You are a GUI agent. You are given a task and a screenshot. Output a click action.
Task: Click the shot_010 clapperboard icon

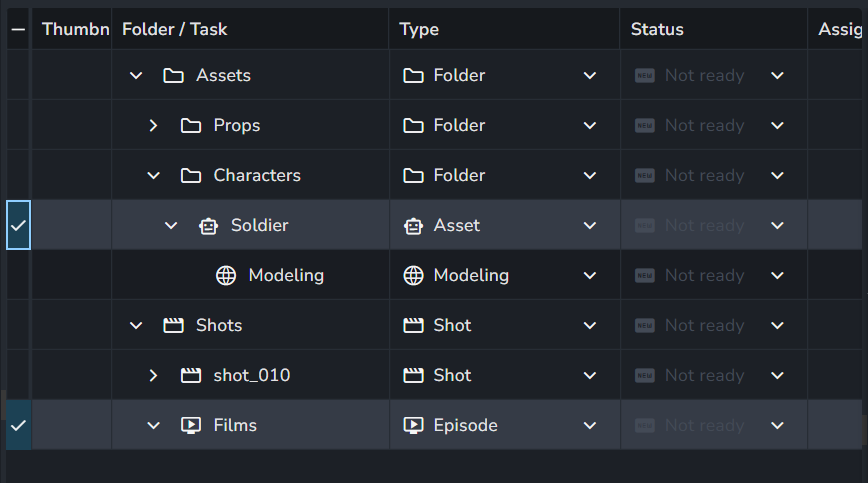click(191, 375)
